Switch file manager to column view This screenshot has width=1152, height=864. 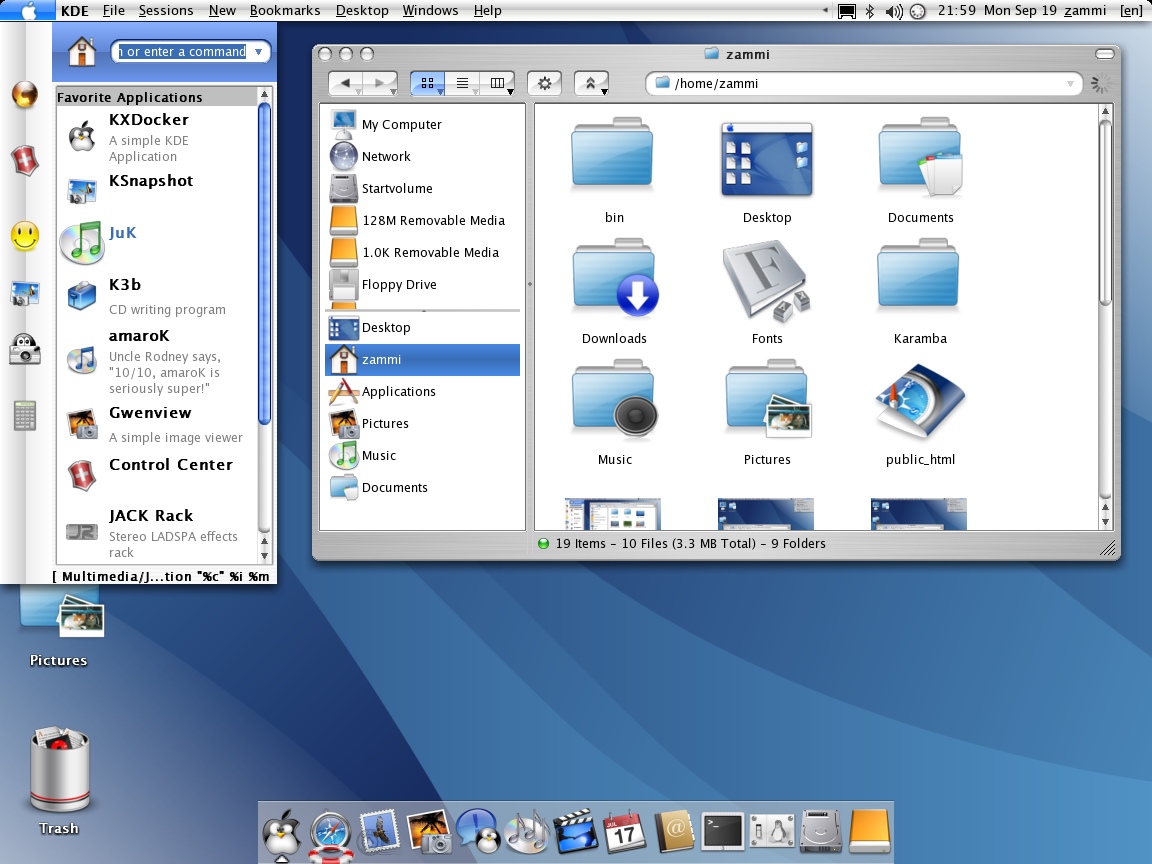pos(497,83)
